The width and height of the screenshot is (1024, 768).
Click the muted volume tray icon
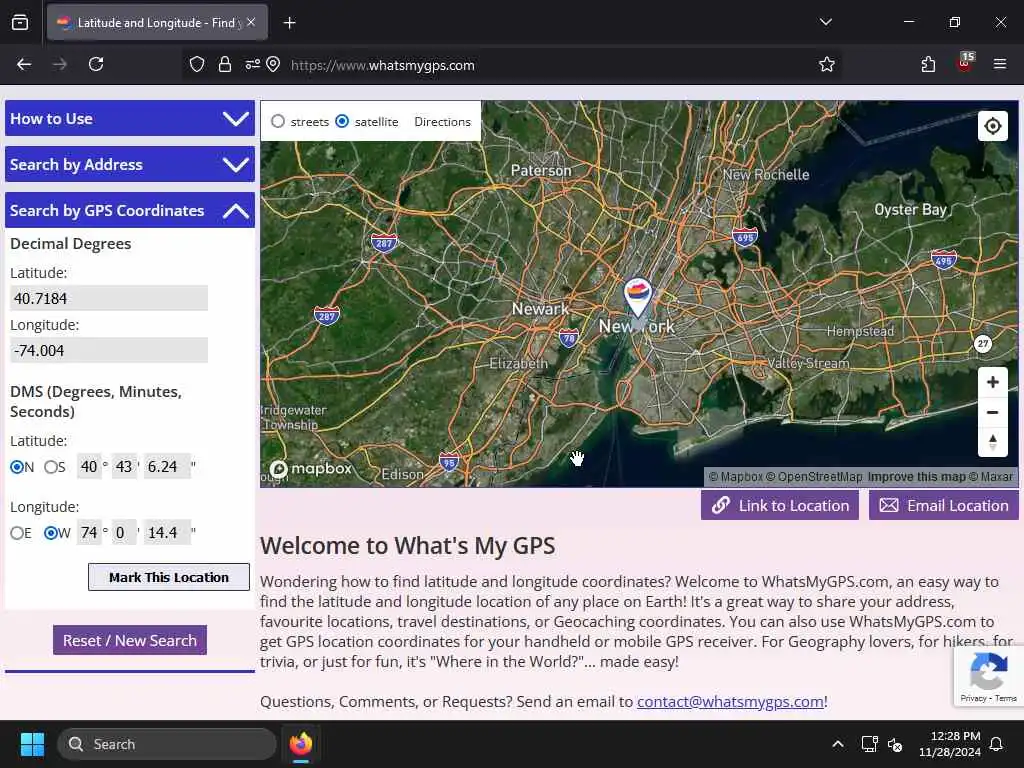pos(895,744)
